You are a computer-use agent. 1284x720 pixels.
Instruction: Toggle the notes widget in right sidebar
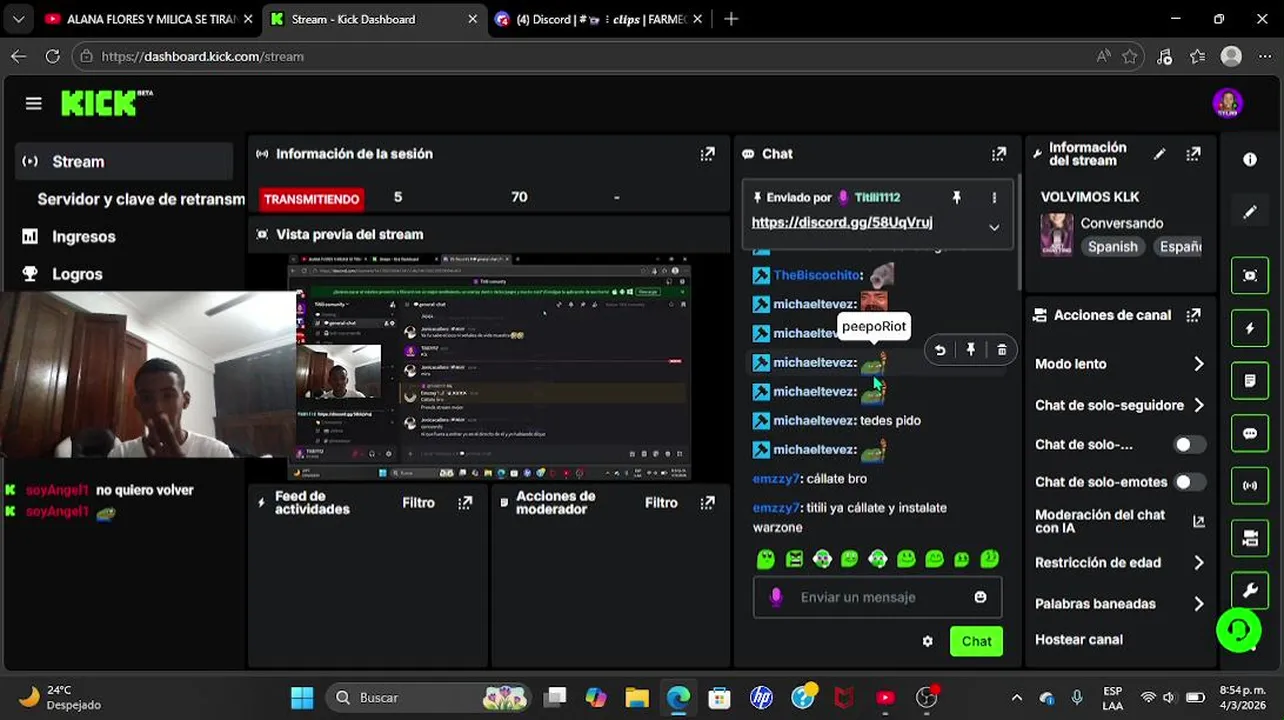tap(1250, 381)
